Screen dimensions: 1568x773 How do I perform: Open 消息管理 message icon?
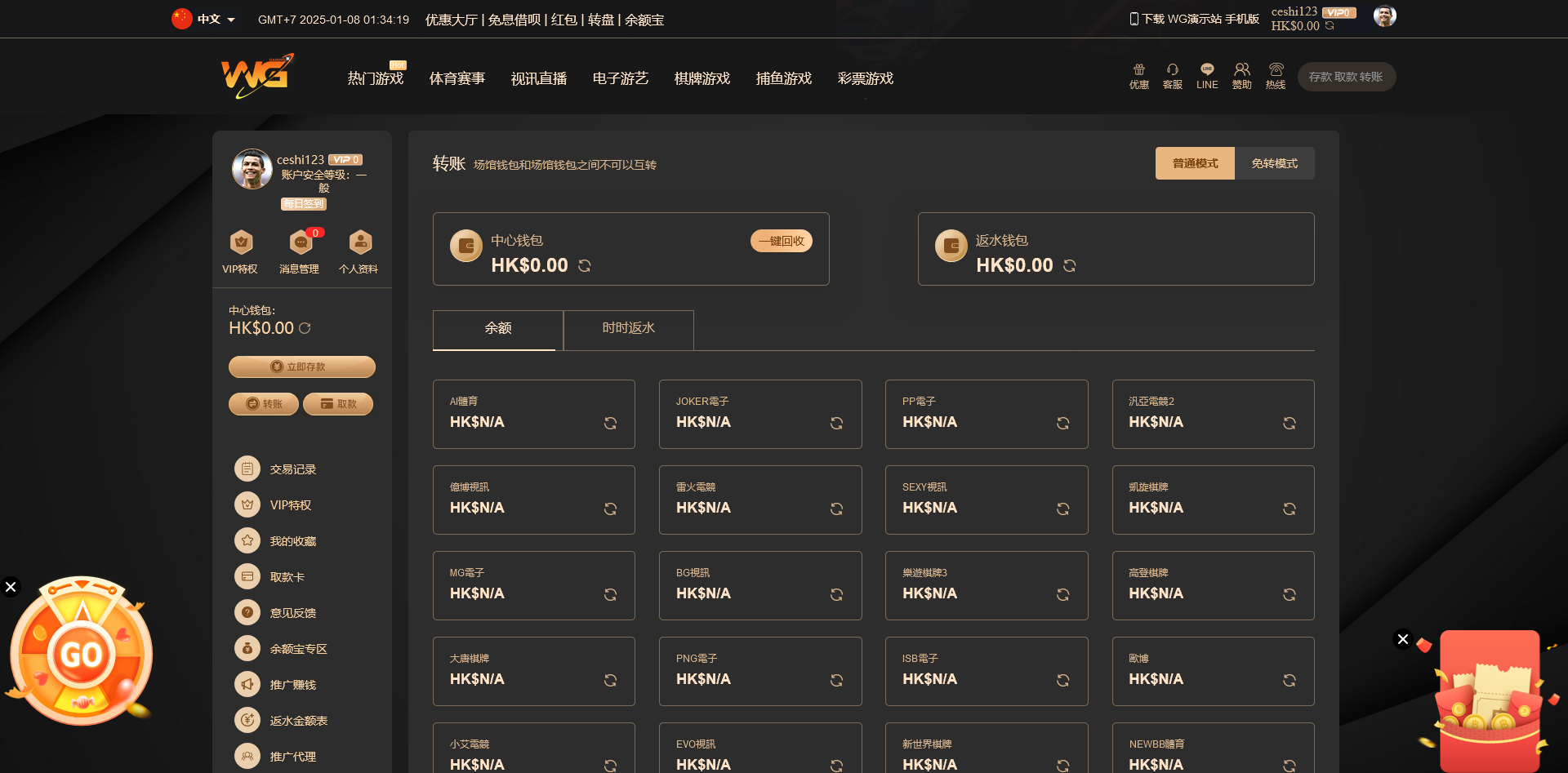click(301, 242)
